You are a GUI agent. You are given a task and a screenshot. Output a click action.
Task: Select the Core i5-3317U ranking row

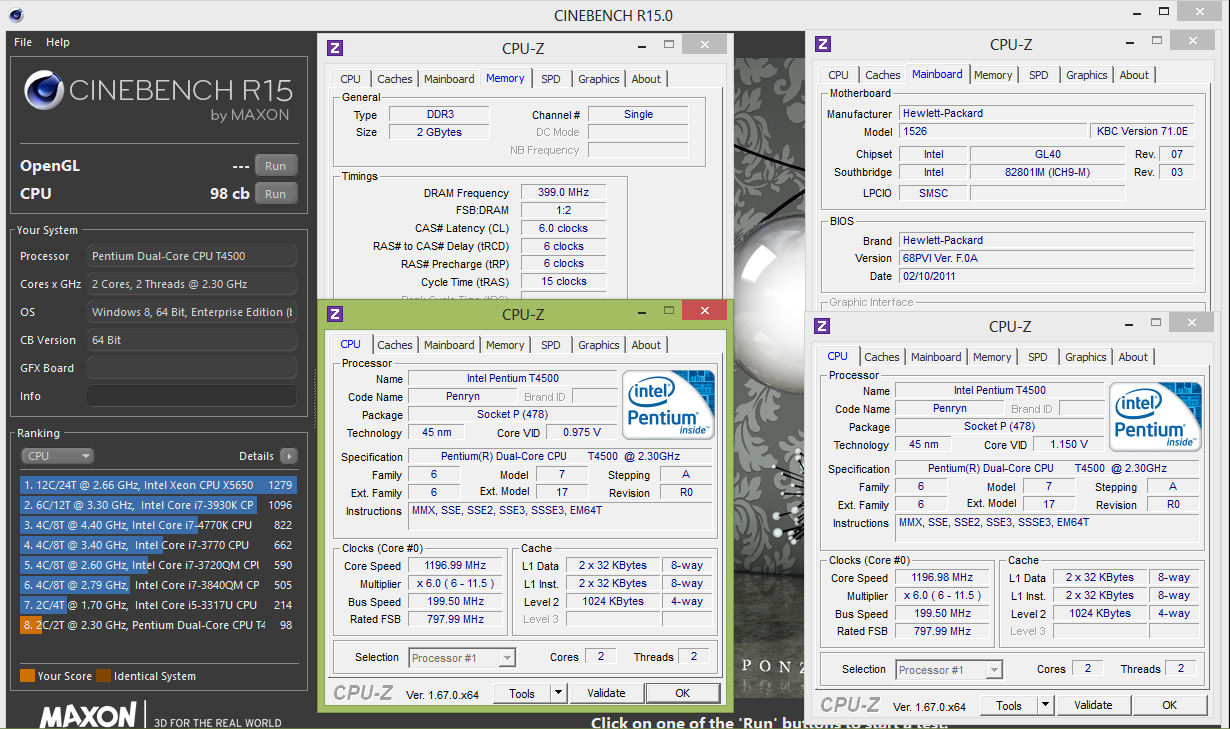[158, 605]
